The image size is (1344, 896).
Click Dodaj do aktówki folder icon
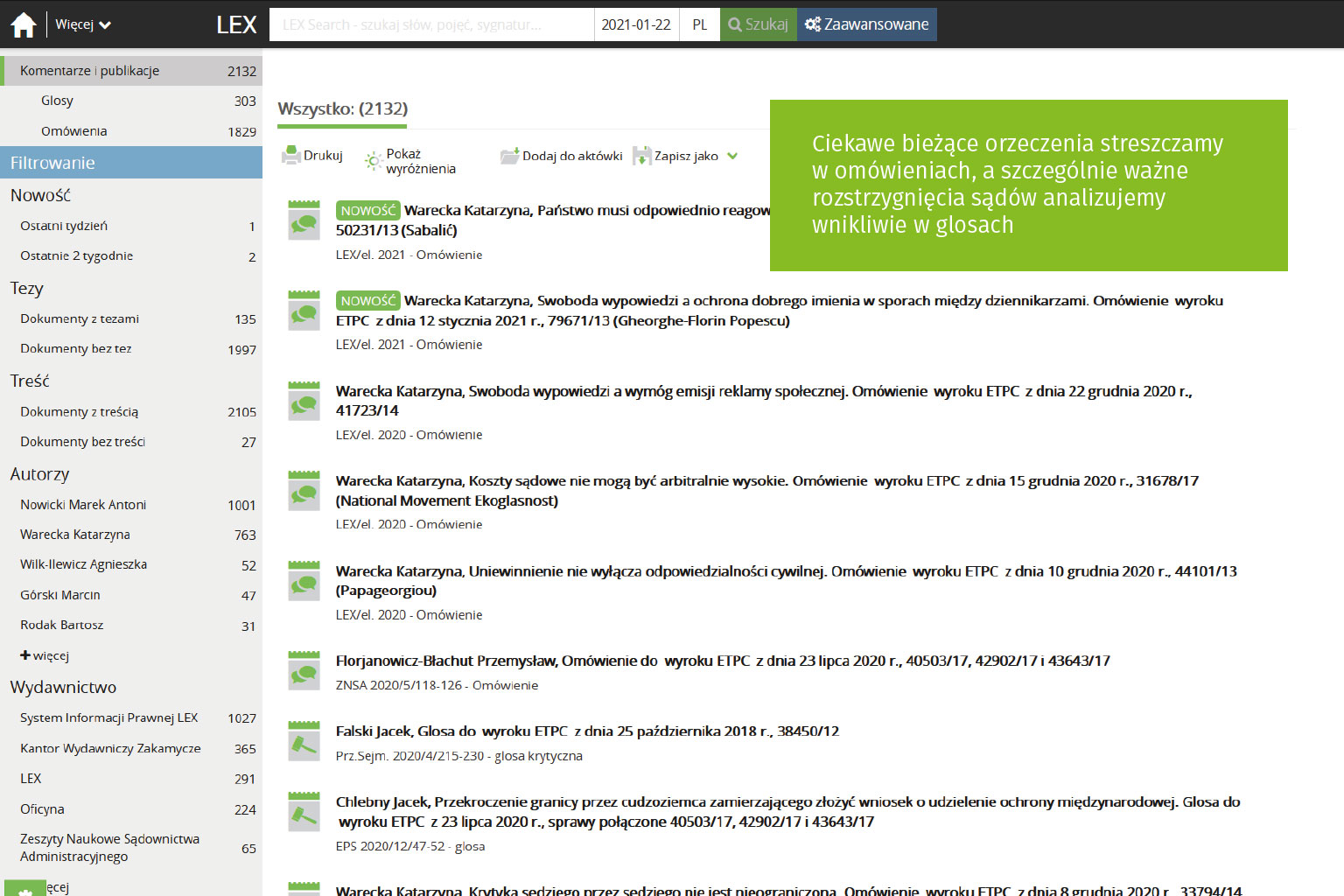pos(509,156)
